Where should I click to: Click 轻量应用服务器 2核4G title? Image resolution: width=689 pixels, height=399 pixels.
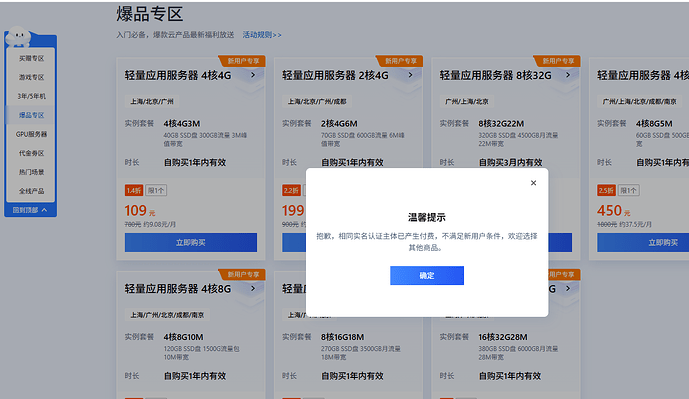tap(335, 76)
